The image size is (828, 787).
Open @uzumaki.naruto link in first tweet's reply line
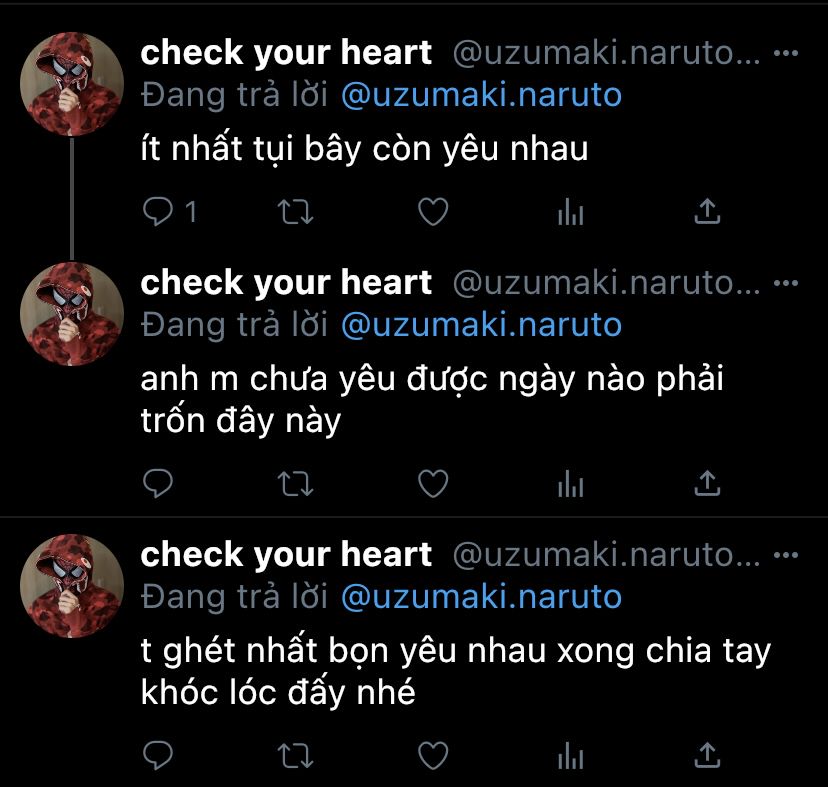(482, 95)
